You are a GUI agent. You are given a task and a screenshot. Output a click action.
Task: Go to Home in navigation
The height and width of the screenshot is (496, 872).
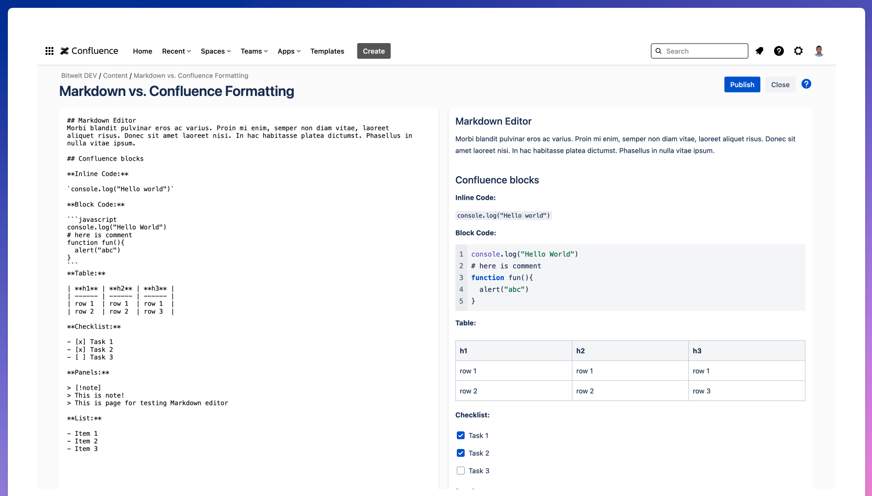143,51
